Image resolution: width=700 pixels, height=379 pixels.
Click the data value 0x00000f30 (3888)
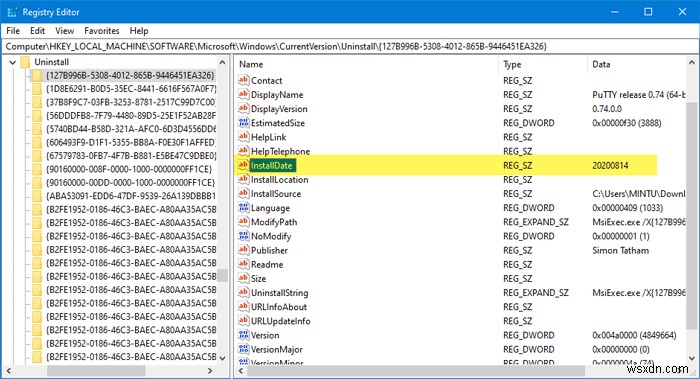(x=627, y=123)
